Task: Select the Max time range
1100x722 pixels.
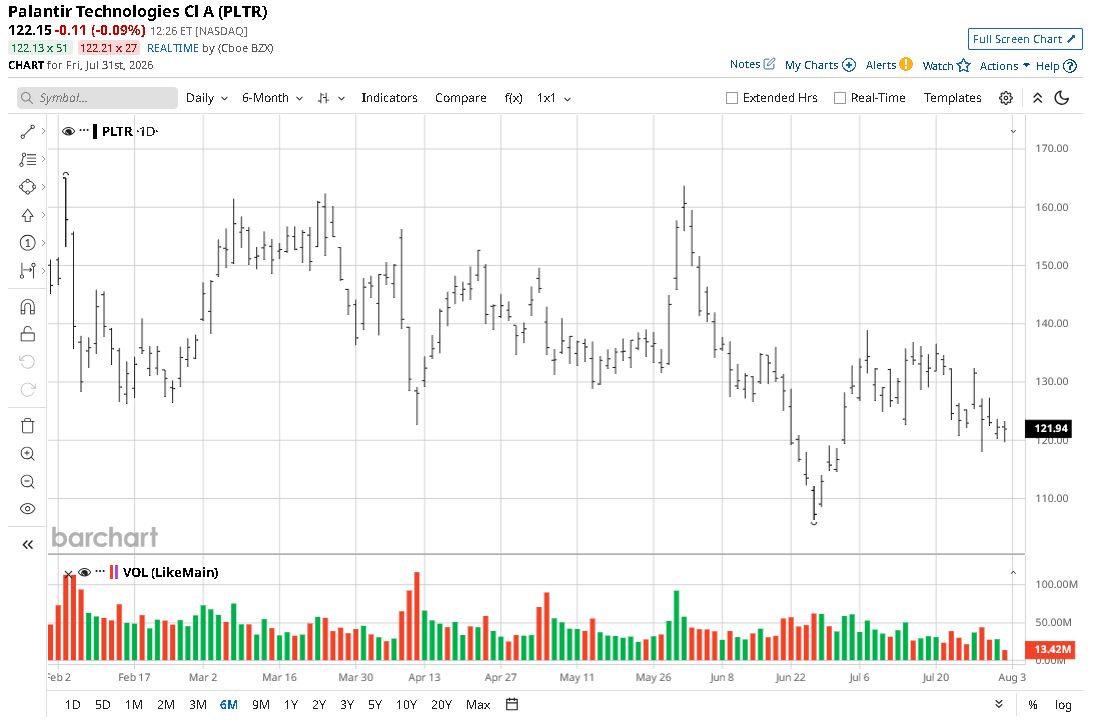Action: click(478, 704)
